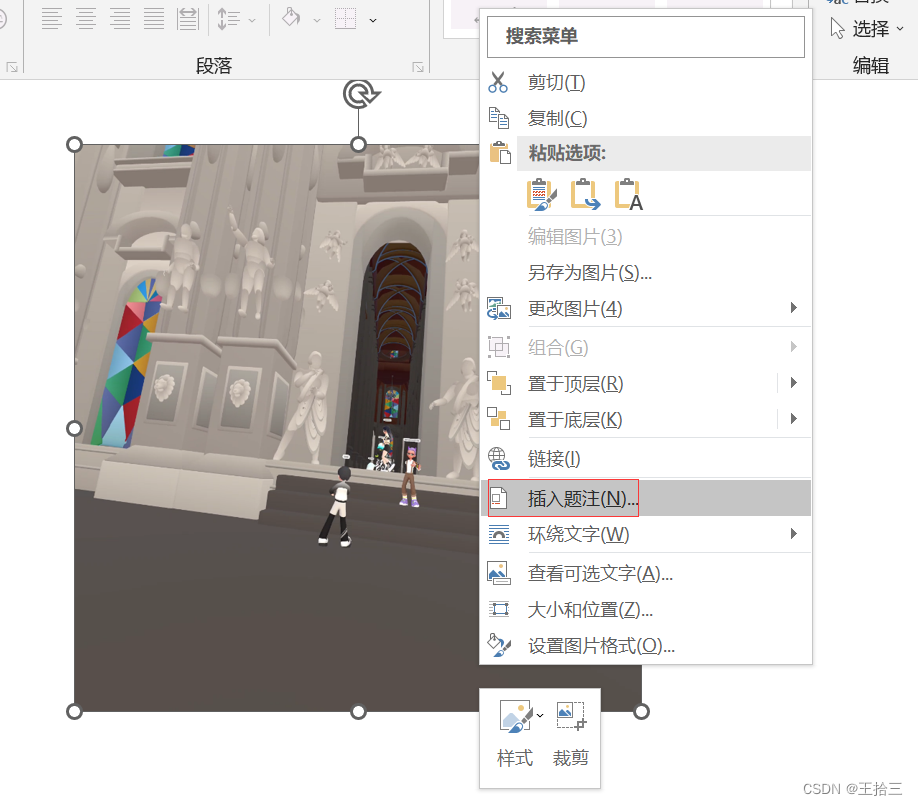Click the Keep Text Only paste icon
Screen dimensions: 918x806
[629, 194]
